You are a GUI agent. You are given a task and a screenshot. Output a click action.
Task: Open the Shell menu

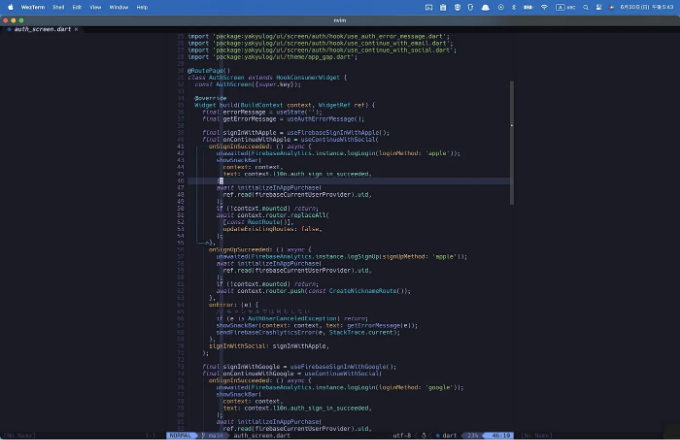[58, 7]
